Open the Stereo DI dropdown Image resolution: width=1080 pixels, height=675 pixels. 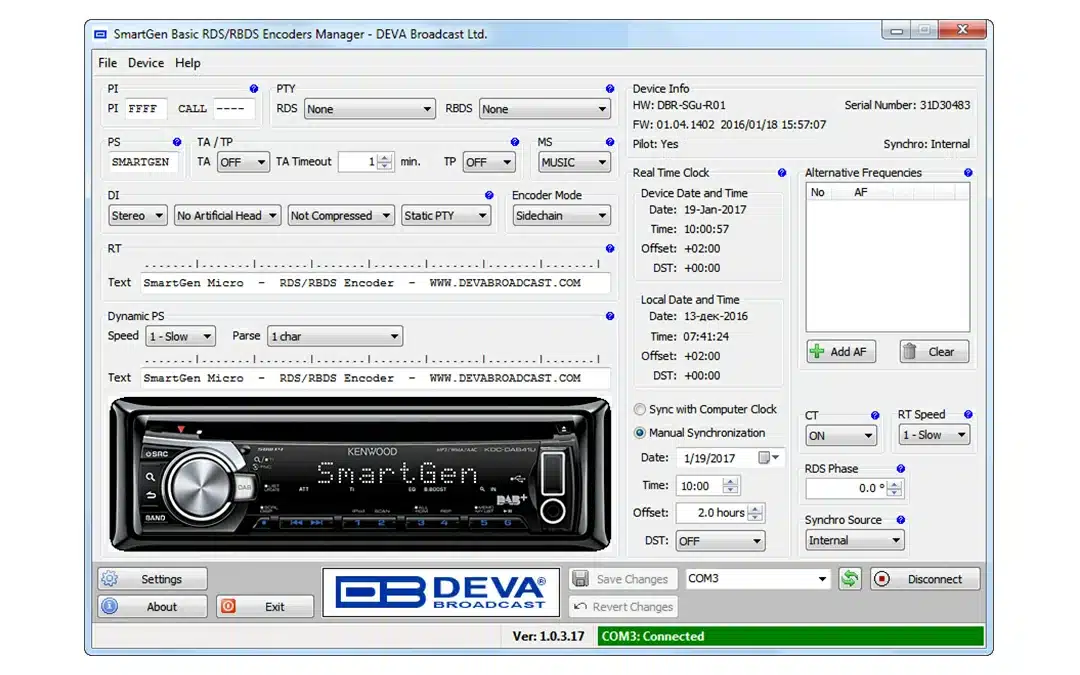click(x=137, y=216)
